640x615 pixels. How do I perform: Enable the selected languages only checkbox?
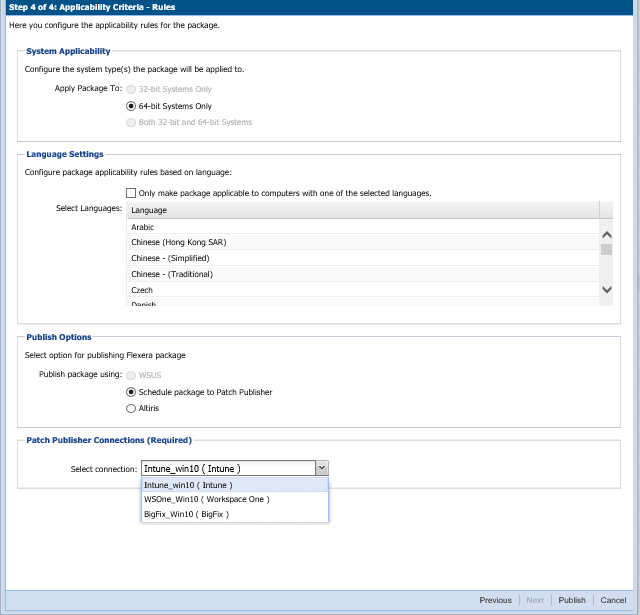pos(131,193)
